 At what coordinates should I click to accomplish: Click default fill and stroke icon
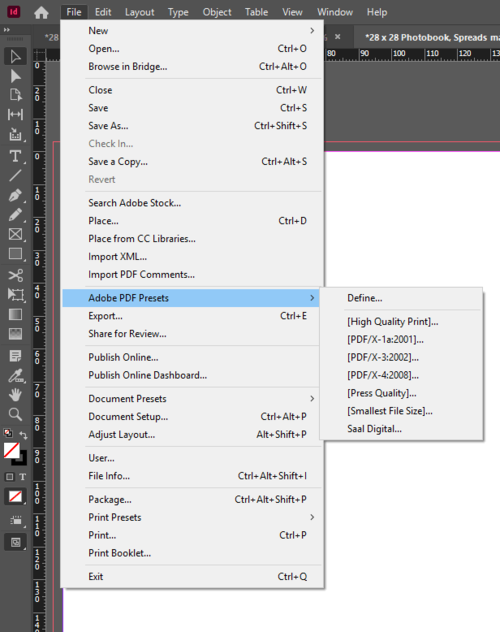click(7, 433)
